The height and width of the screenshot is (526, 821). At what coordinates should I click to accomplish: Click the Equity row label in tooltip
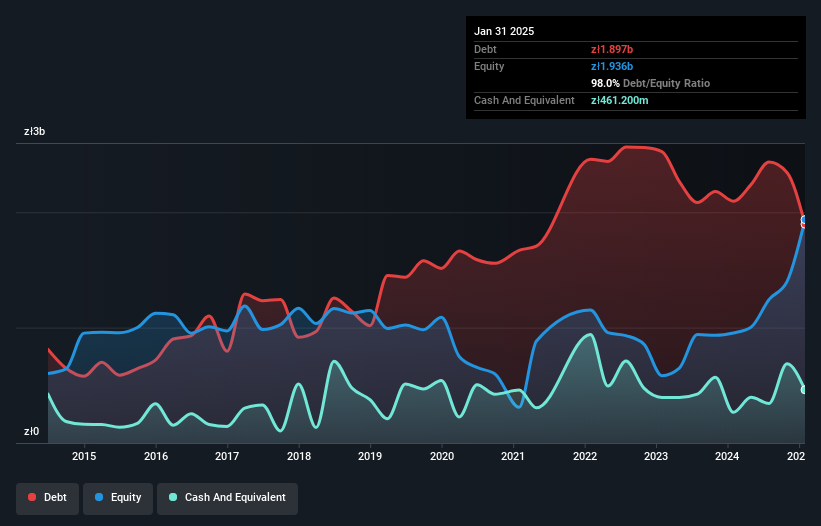click(489, 66)
